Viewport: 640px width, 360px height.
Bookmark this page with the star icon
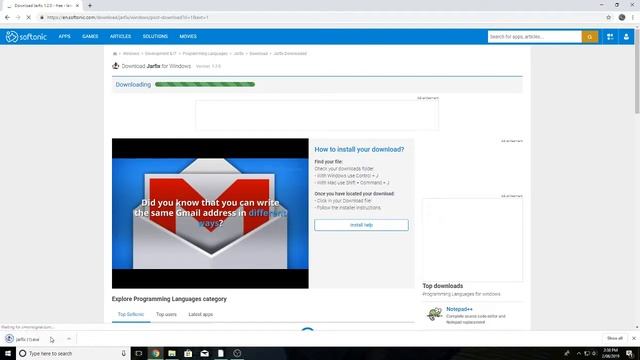coord(609,18)
